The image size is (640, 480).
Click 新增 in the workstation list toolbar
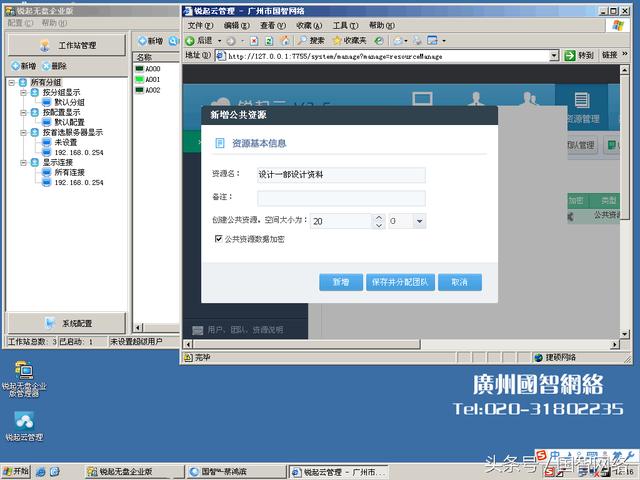[151, 41]
